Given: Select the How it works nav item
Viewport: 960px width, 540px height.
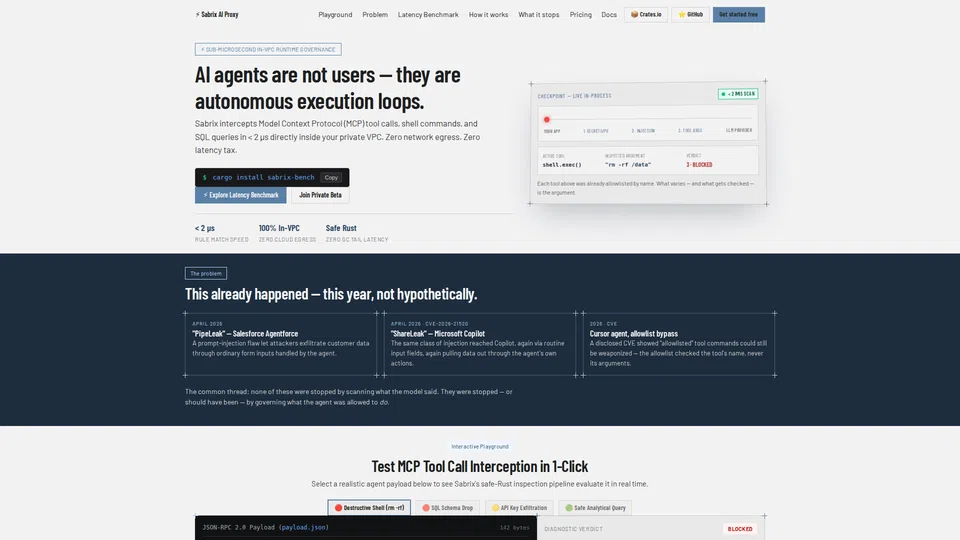Looking at the screenshot, I should 488,14.
